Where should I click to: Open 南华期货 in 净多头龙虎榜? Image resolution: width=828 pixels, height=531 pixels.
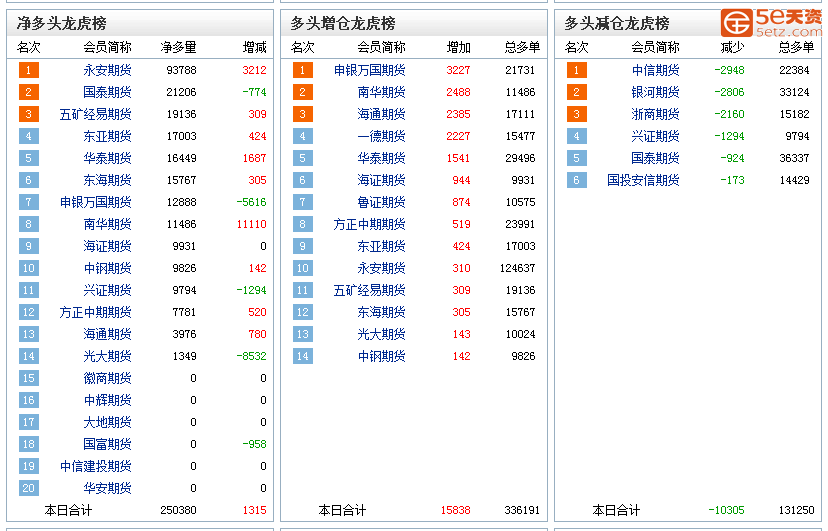(107, 224)
